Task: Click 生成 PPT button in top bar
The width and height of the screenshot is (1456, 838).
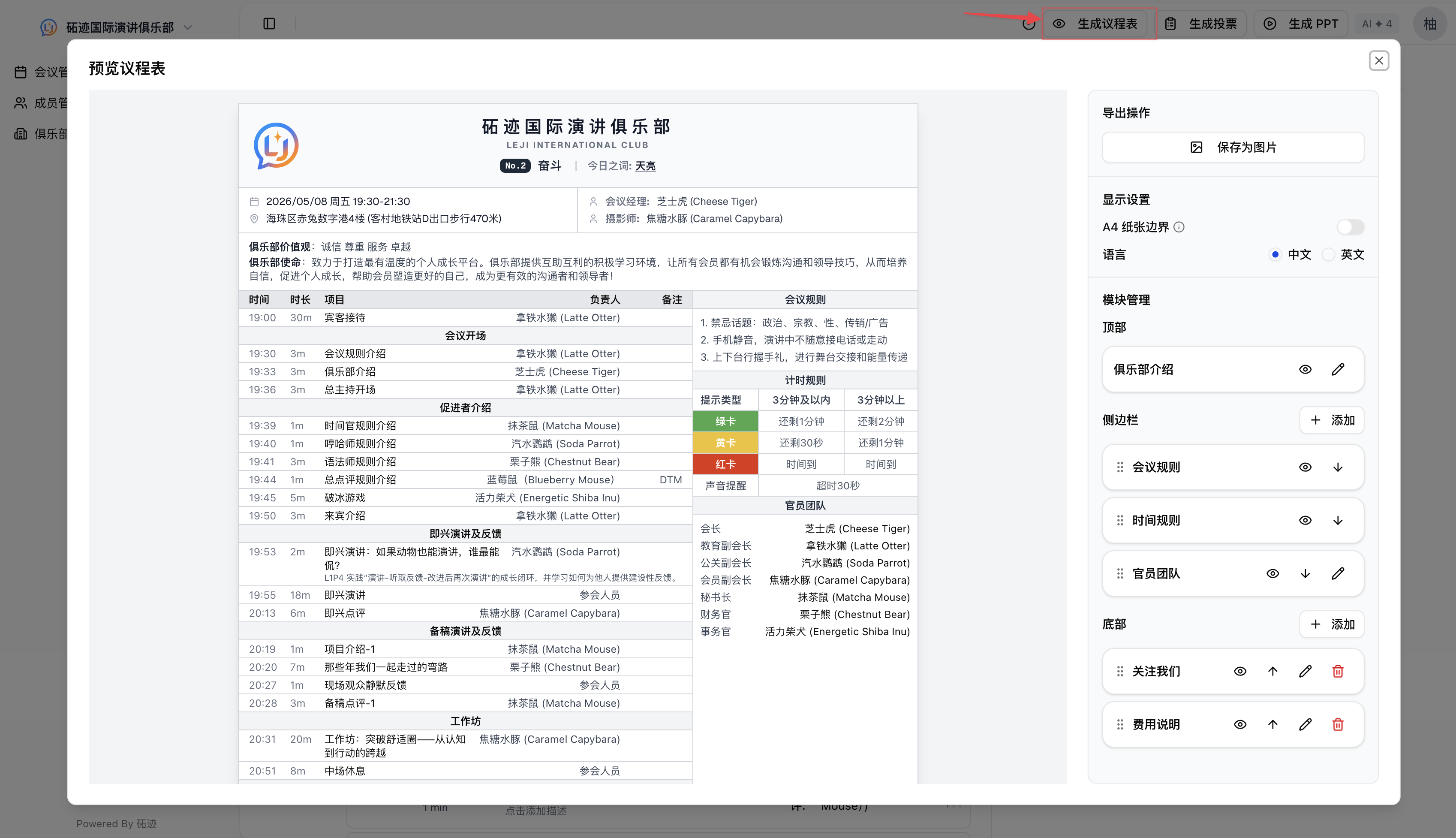Action: 1300,24
